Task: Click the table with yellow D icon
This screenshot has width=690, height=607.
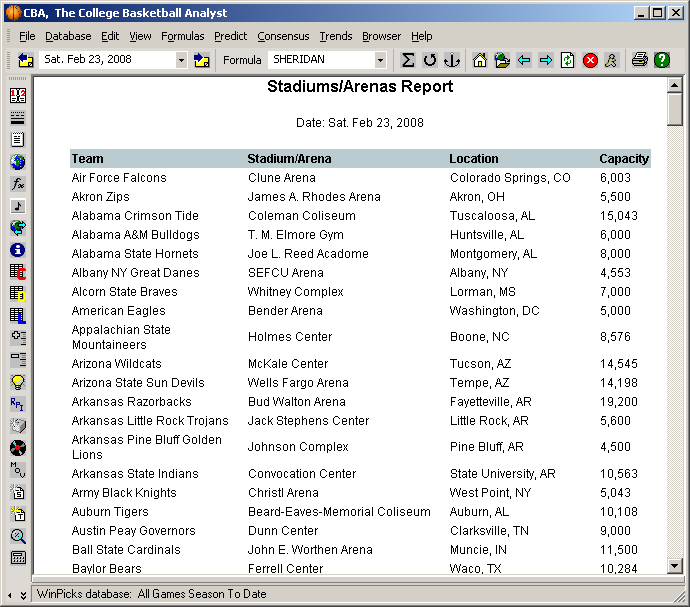Action: point(18,294)
